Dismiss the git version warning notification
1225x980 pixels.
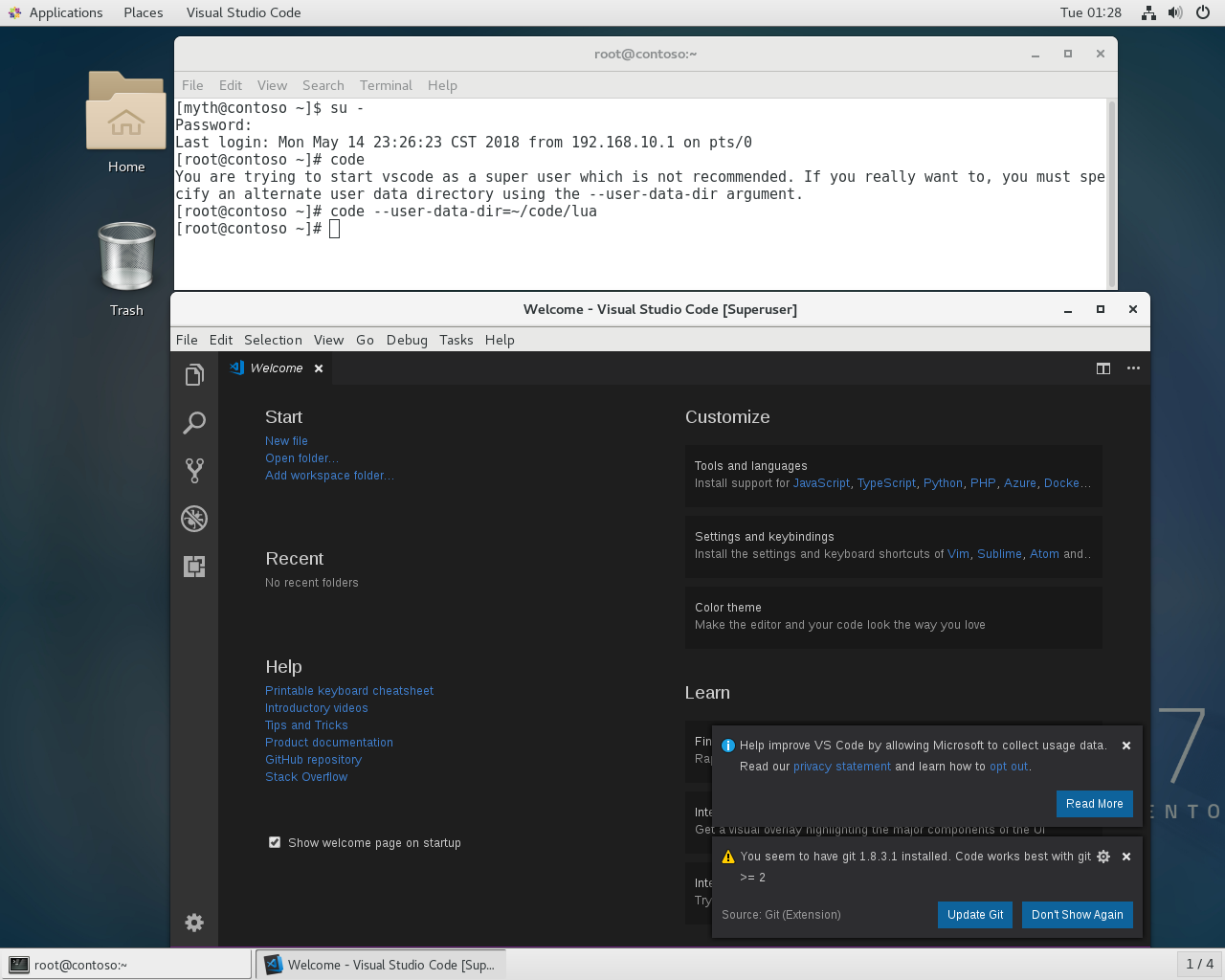tap(1126, 857)
